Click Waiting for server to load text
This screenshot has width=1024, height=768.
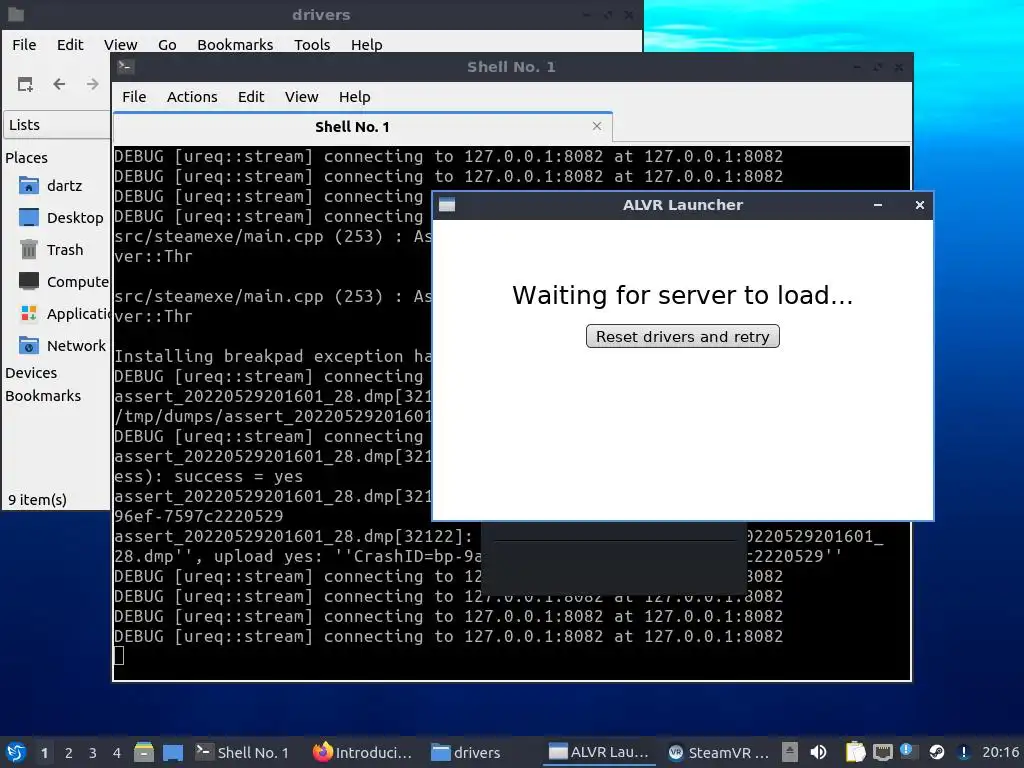pos(682,295)
